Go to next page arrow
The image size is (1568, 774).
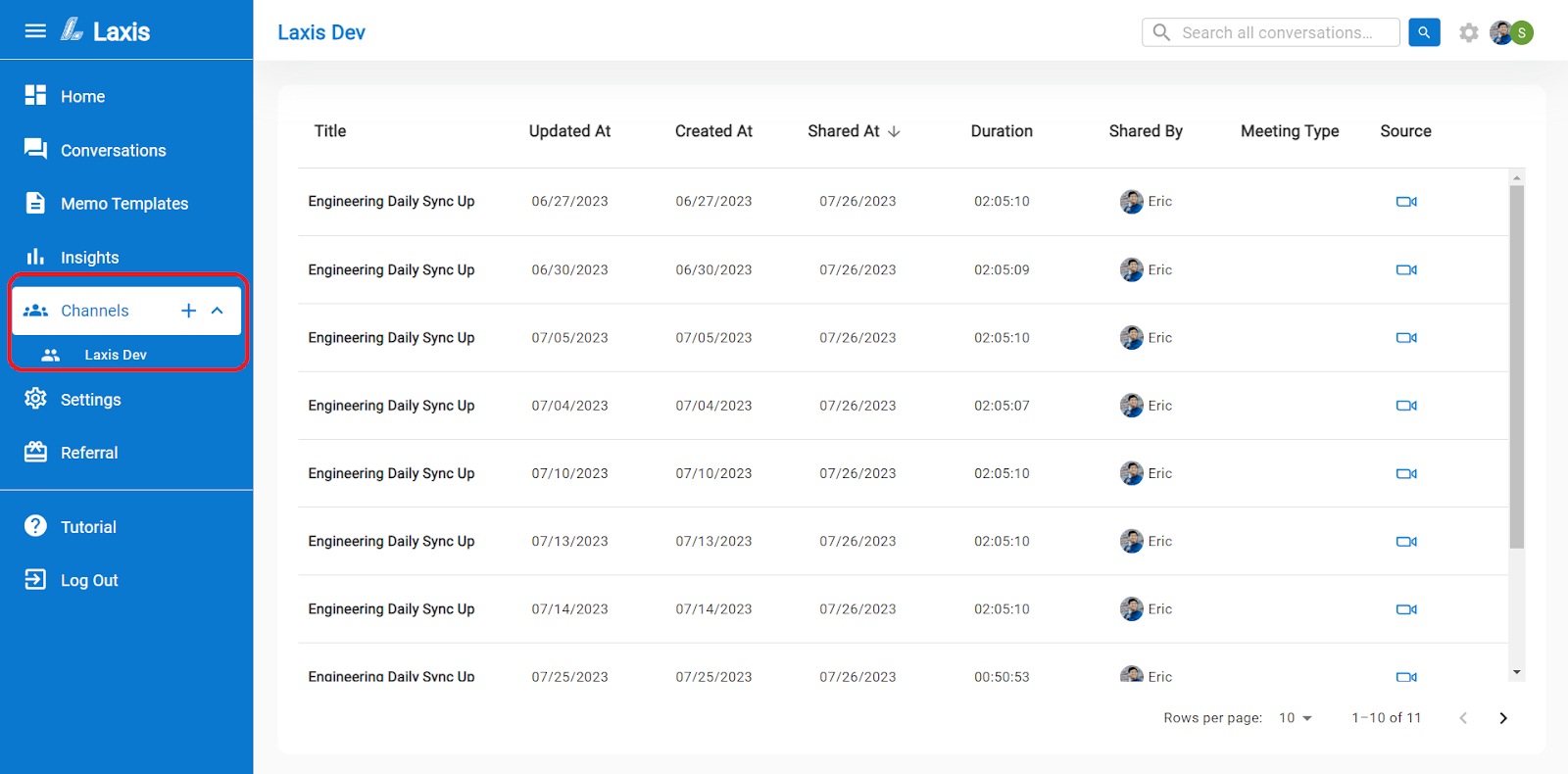tap(1503, 718)
